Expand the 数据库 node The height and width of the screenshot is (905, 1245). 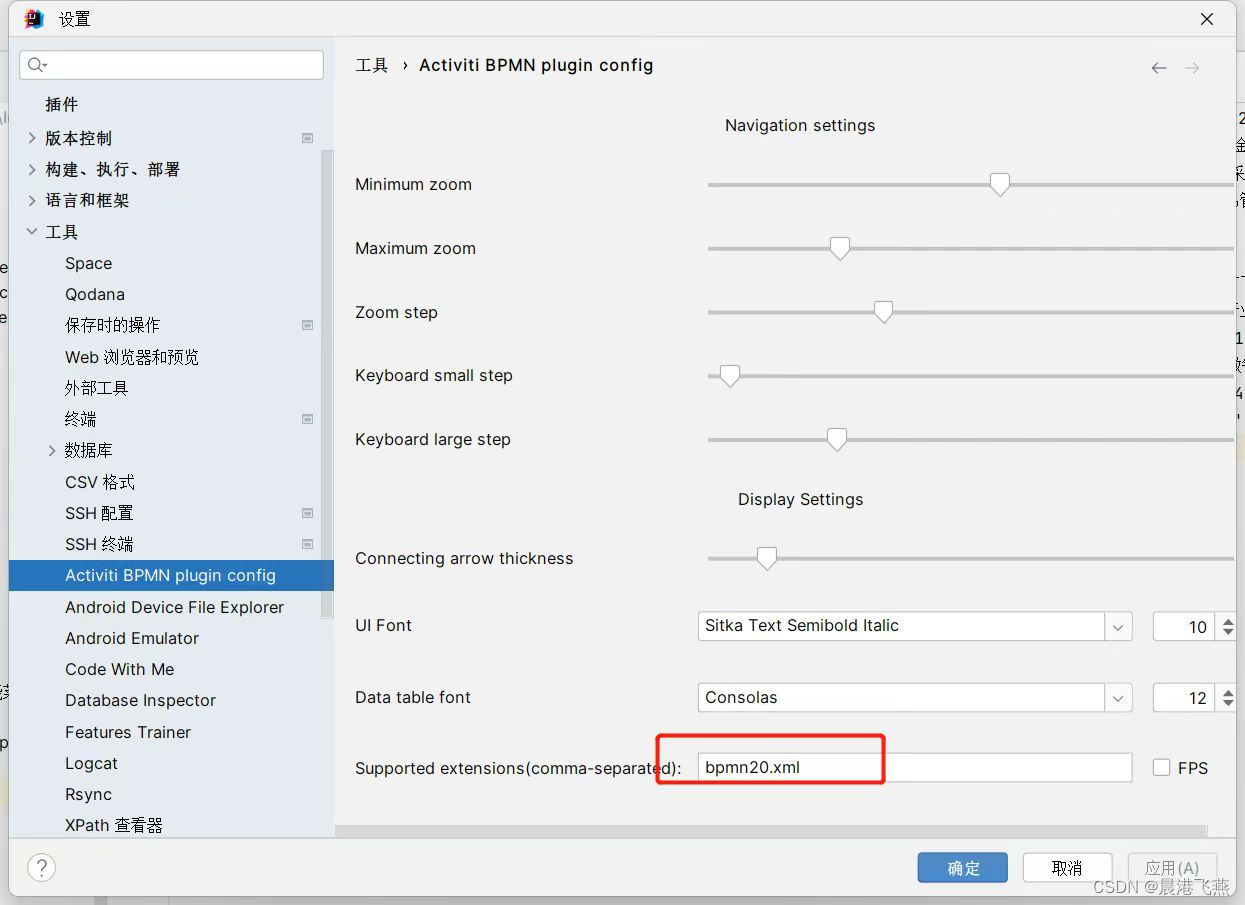pos(52,451)
